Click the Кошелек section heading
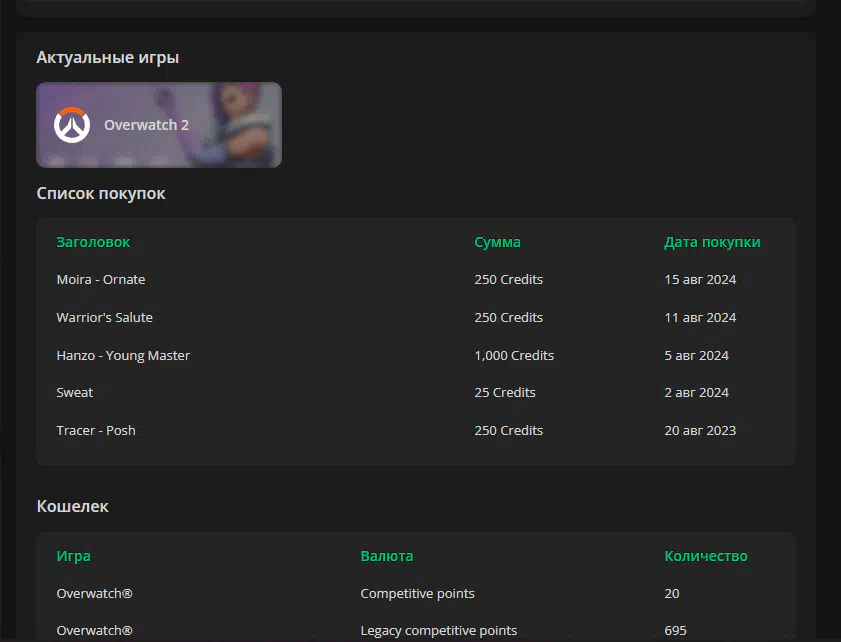 click(72, 506)
